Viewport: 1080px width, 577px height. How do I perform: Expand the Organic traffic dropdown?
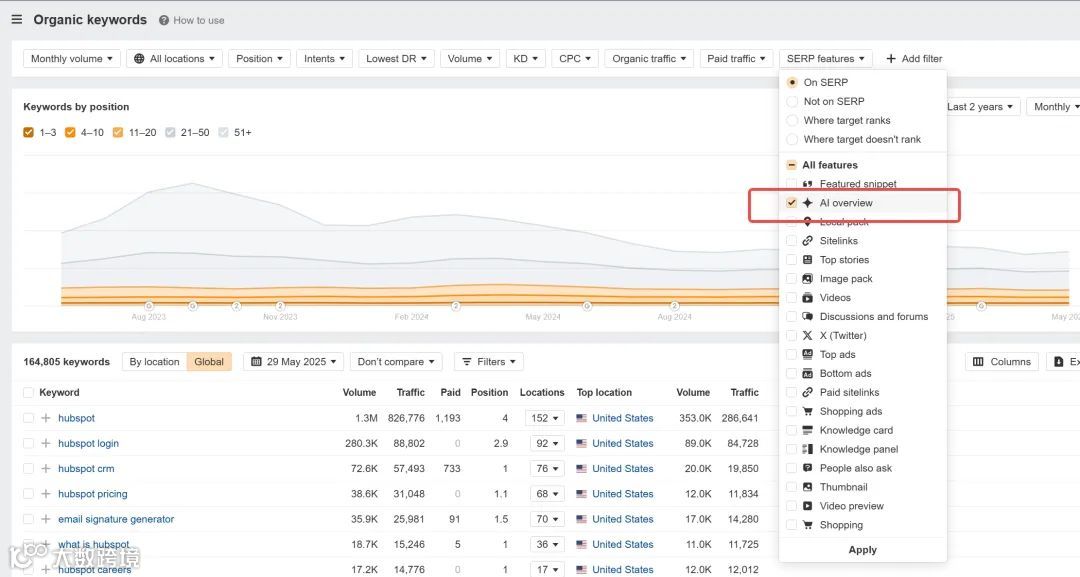click(x=649, y=59)
